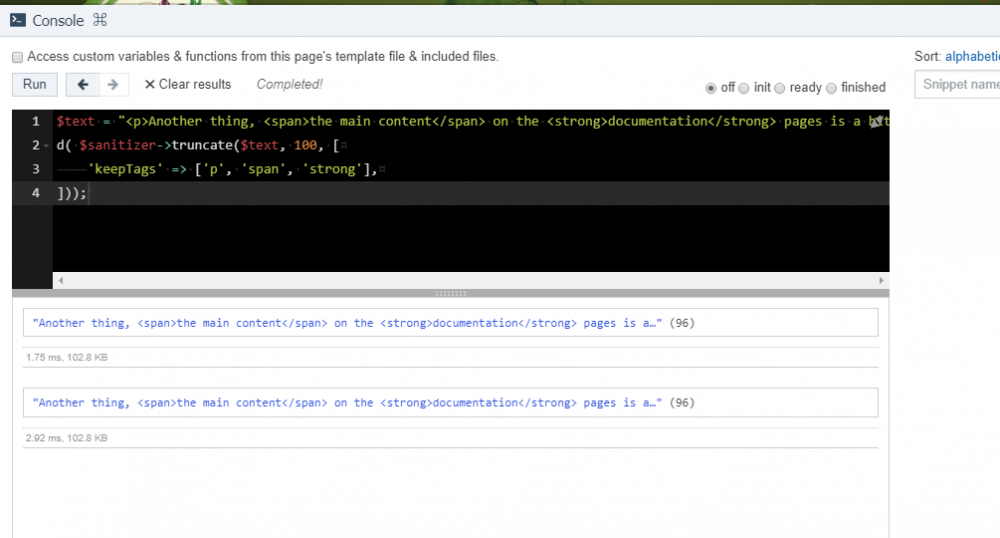Screen dimensions: 1000x538
Task: Go to next history entry arrow
Action: pos(112,85)
